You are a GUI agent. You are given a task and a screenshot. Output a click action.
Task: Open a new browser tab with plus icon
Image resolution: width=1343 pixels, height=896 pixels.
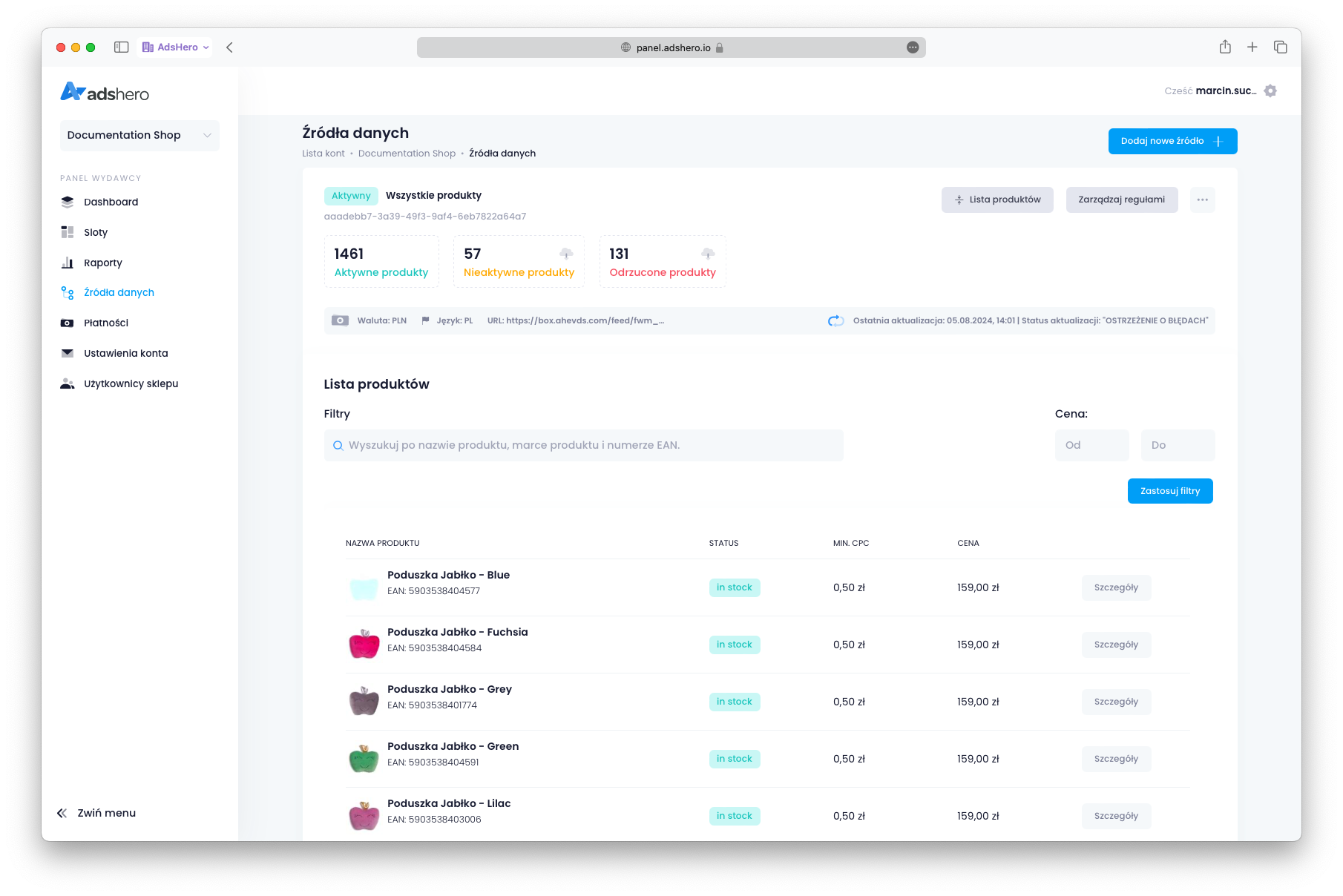1252,47
